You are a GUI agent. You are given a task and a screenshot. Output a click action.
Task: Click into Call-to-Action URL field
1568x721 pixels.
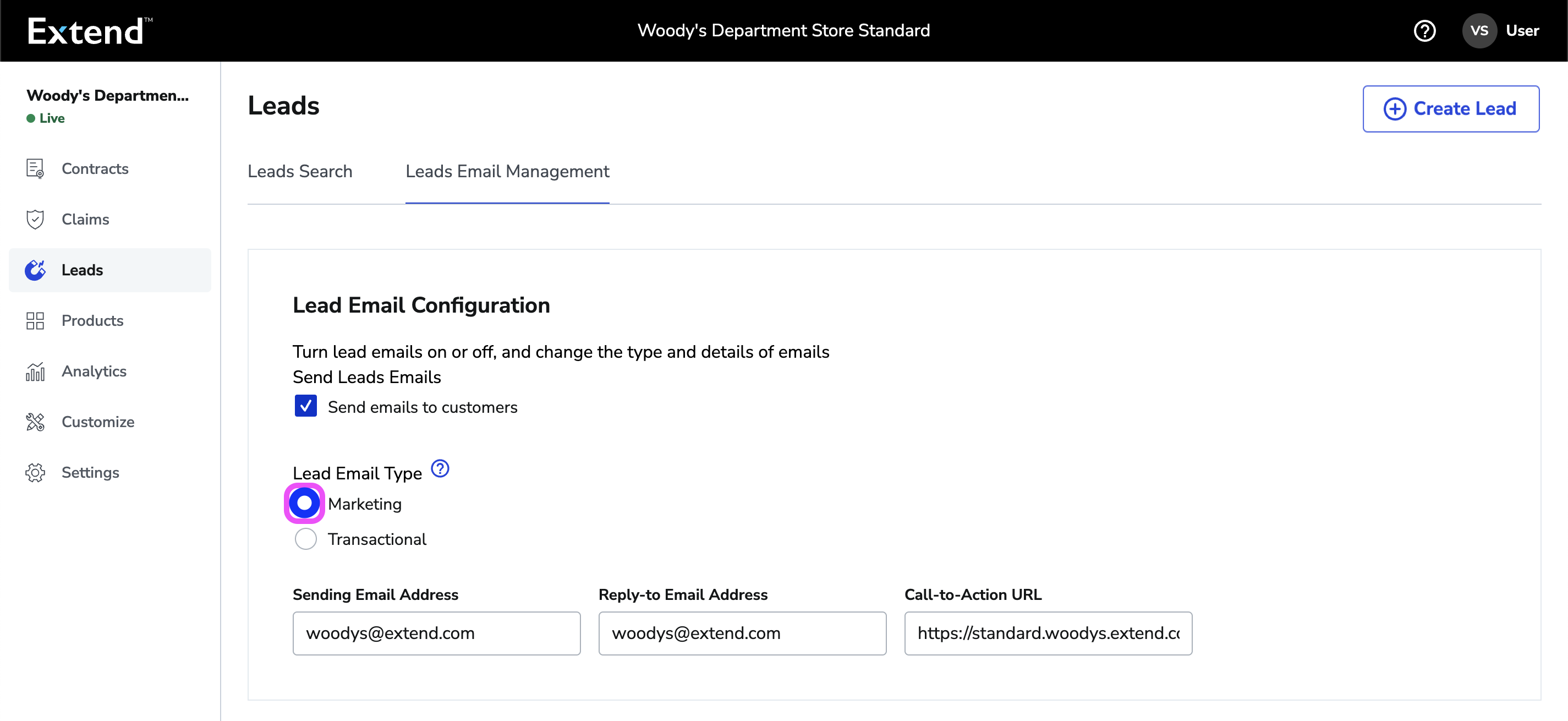point(1048,633)
